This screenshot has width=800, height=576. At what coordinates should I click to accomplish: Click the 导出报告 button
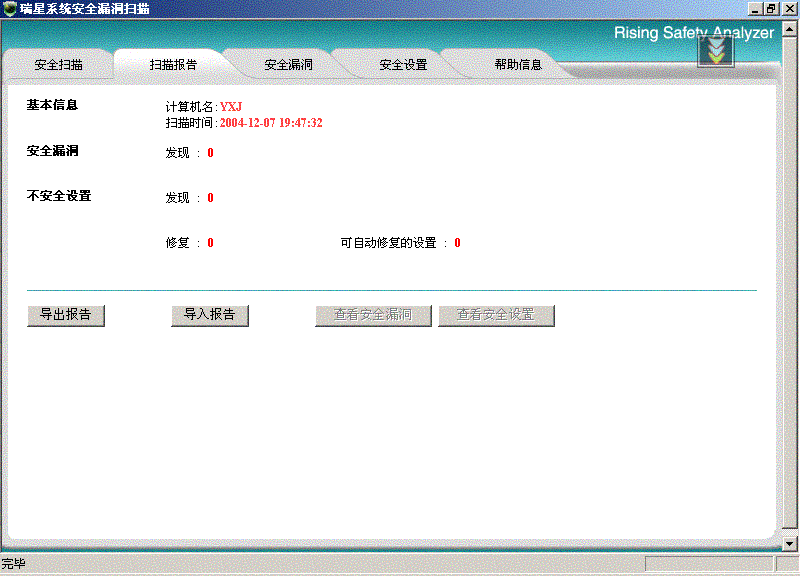tap(66, 315)
